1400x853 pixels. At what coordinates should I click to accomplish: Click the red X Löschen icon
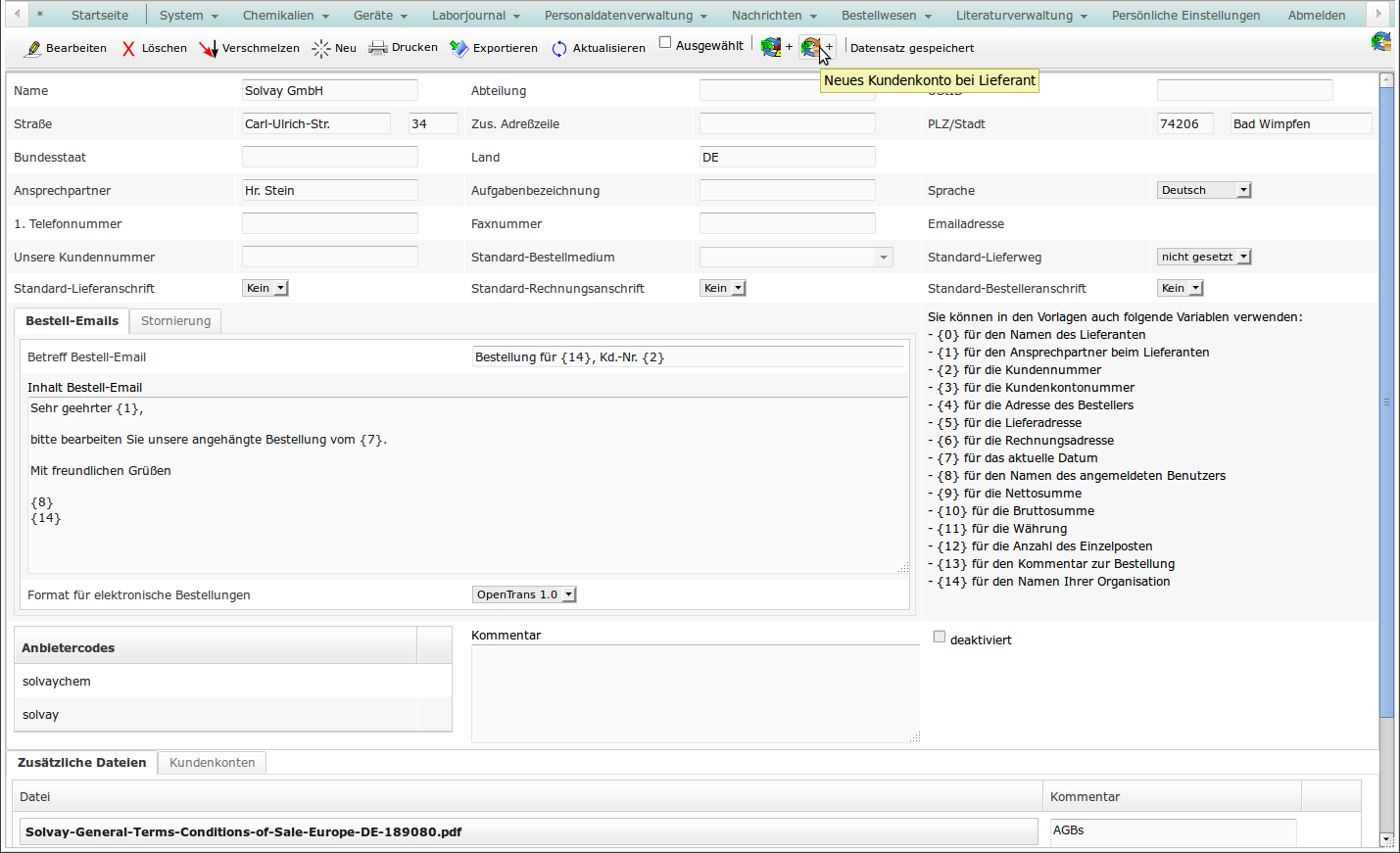128,48
